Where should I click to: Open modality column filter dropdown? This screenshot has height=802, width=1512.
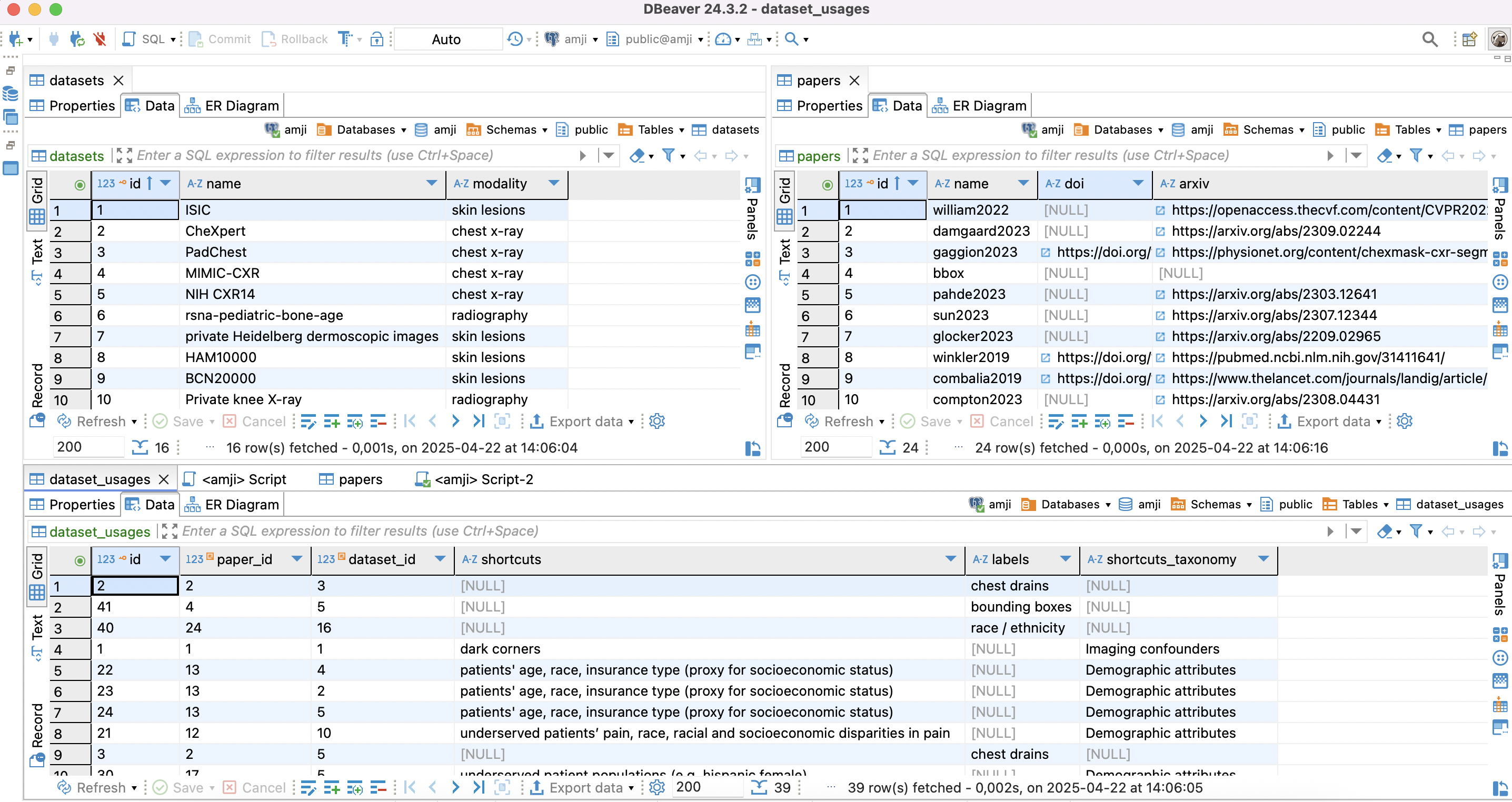(553, 183)
